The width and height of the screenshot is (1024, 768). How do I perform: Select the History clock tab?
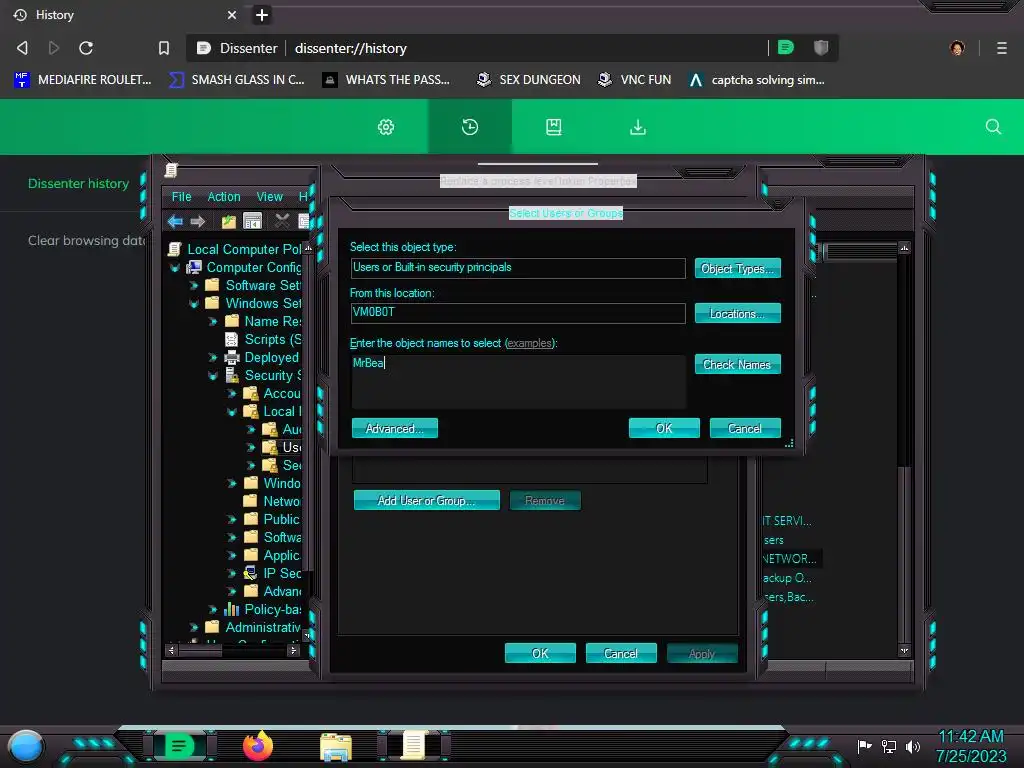470,127
